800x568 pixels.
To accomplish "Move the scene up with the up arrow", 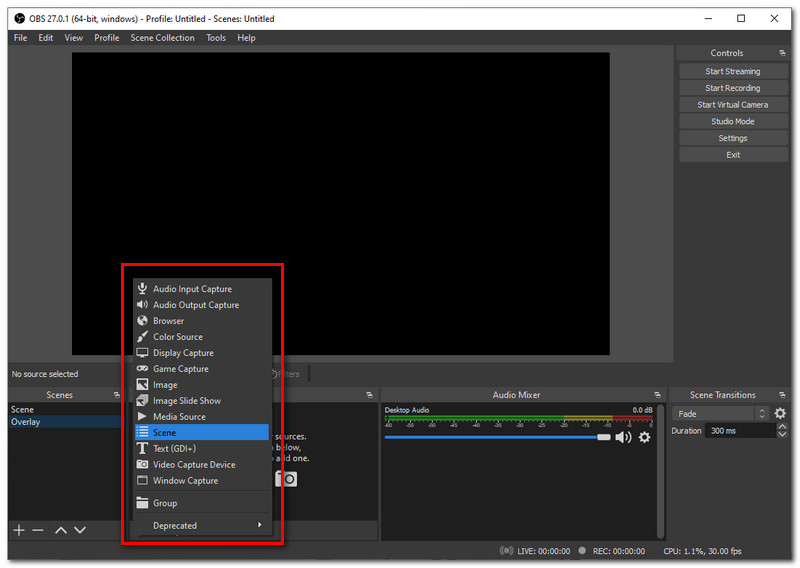I will (61, 530).
